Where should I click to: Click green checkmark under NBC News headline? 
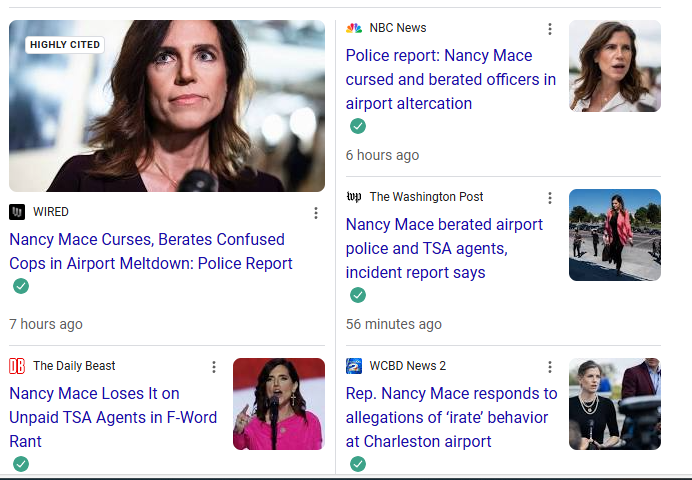click(358, 126)
